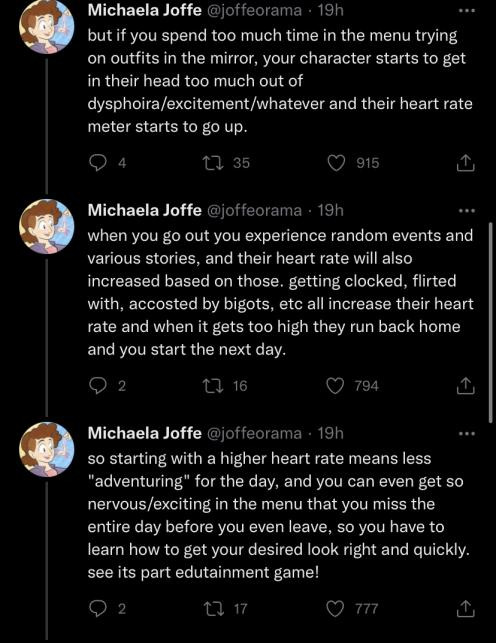Open more options on the random events tweet
This screenshot has width=496, height=643.
(x=466, y=210)
